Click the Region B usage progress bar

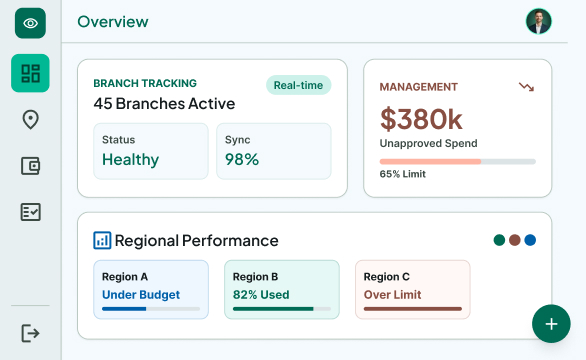tap(282, 309)
